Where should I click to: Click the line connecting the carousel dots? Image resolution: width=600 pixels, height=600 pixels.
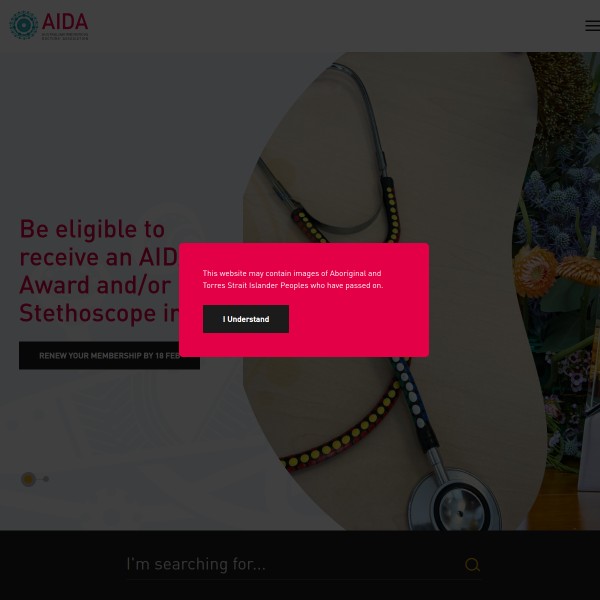pyautogui.click(x=39, y=479)
